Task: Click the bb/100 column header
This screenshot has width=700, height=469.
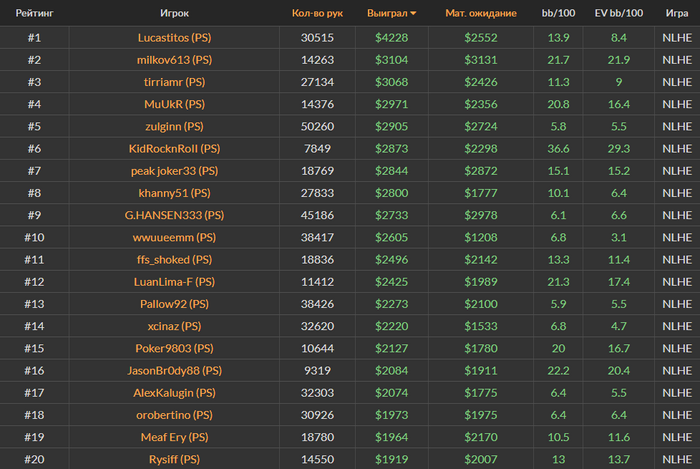Action: point(558,14)
